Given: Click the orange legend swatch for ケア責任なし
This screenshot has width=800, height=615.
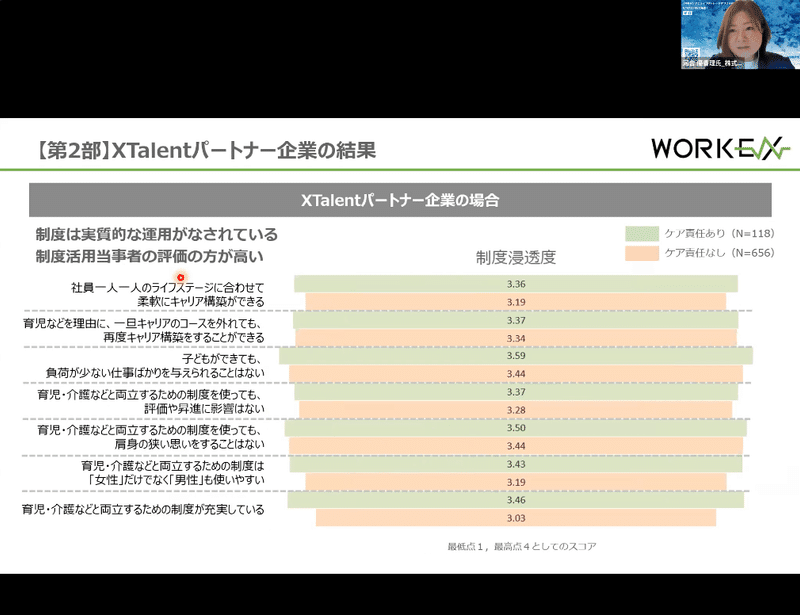Looking at the screenshot, I should [642, 253].
